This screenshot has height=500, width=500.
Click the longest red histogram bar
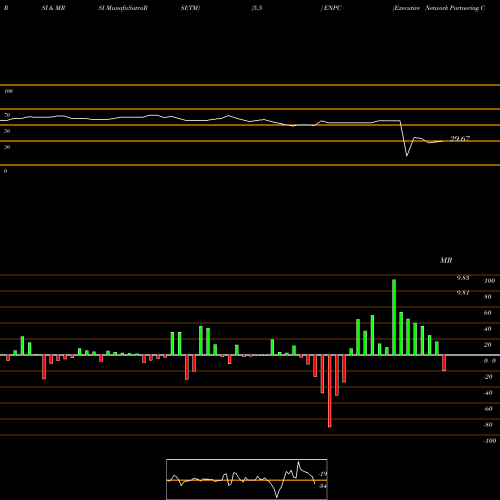click(330, 391)
